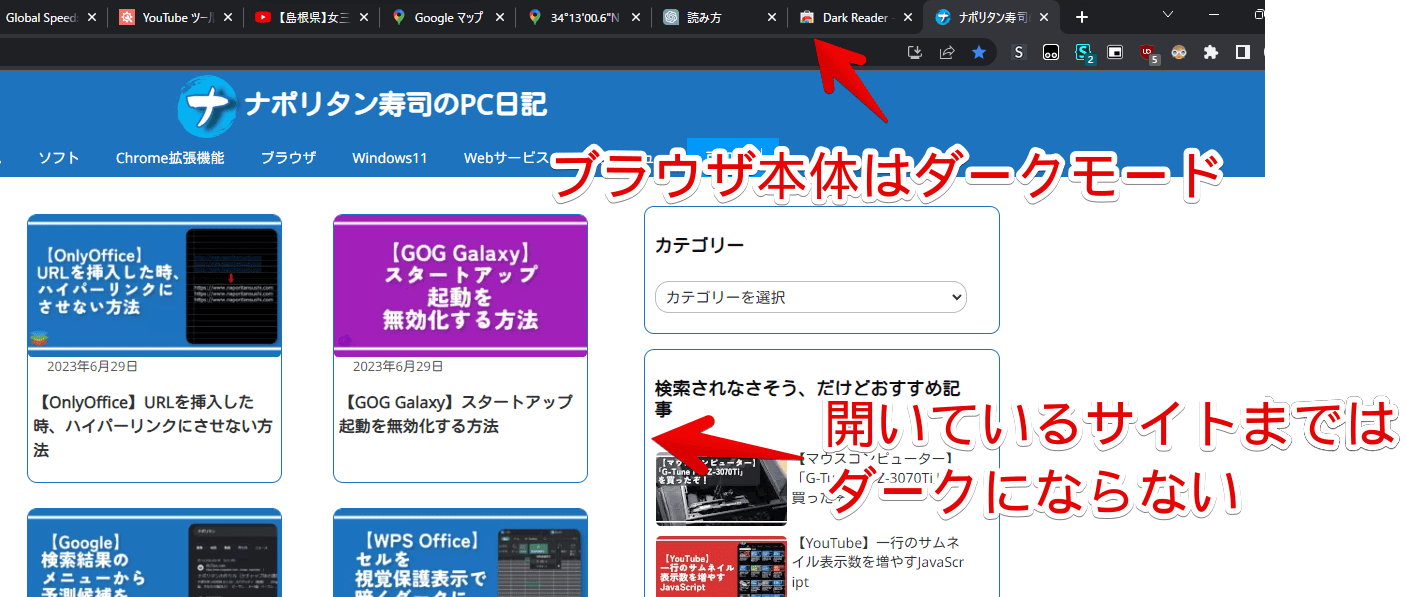Minimize the browser window
1406x597 pixels.
click(x=1215, y=14)
